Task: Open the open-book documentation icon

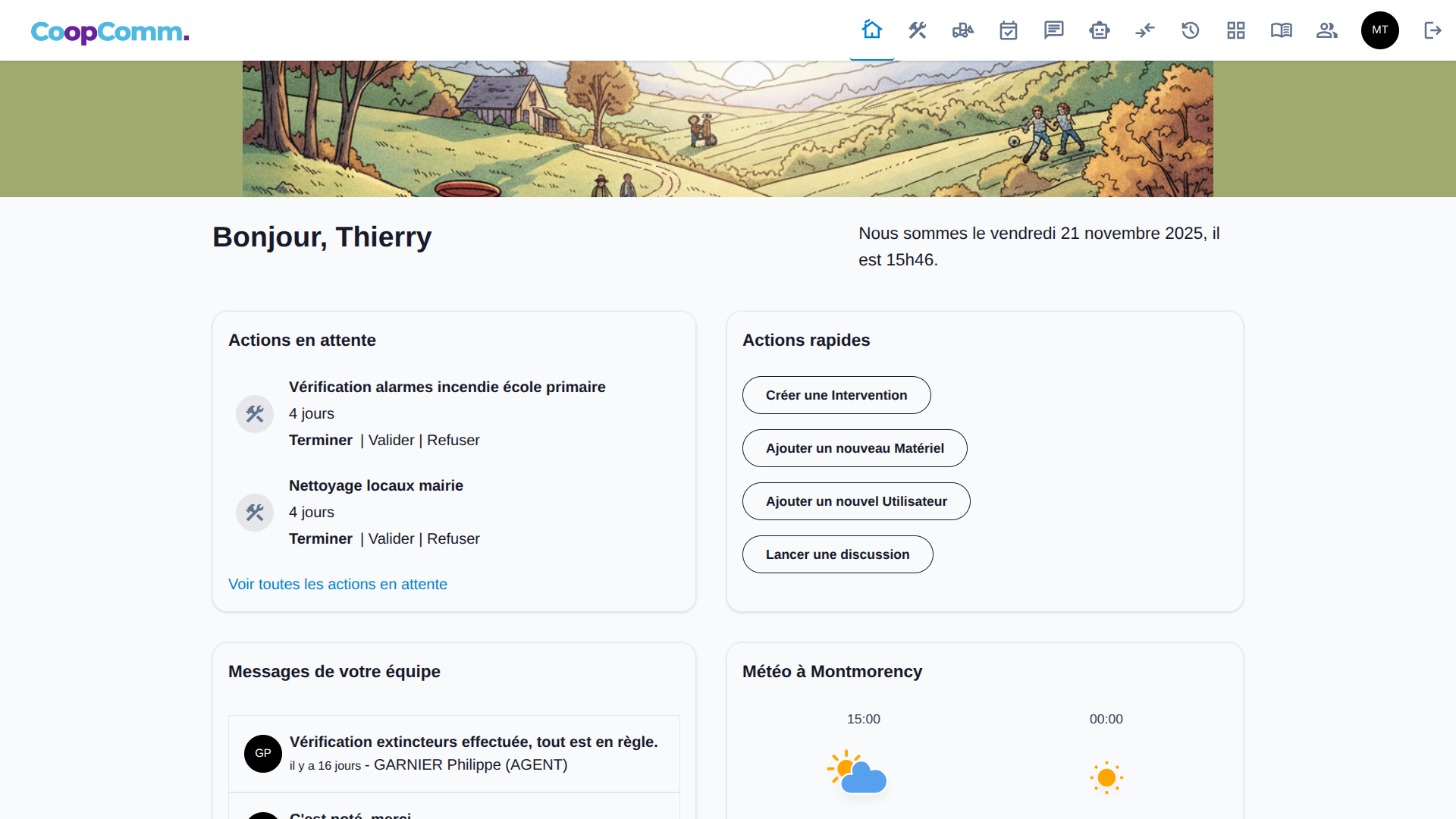Action: 1282,30
